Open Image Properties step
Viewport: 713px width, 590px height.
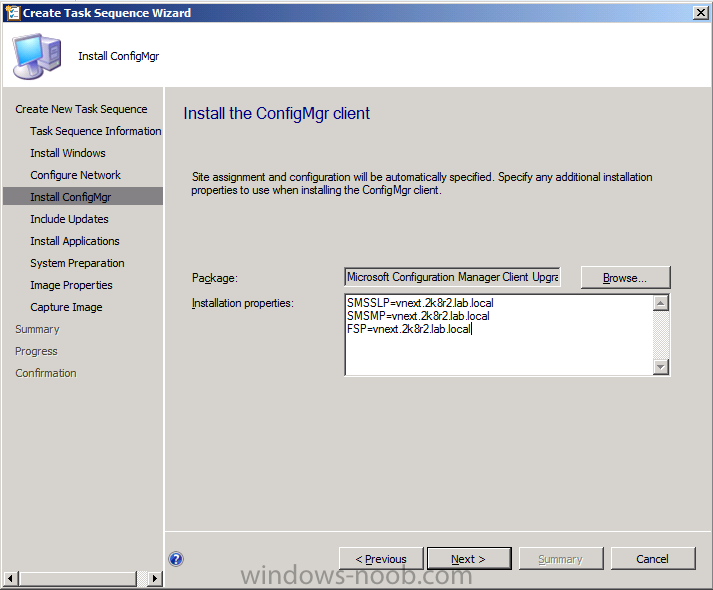pyautogui.click(x=71, y=285)
